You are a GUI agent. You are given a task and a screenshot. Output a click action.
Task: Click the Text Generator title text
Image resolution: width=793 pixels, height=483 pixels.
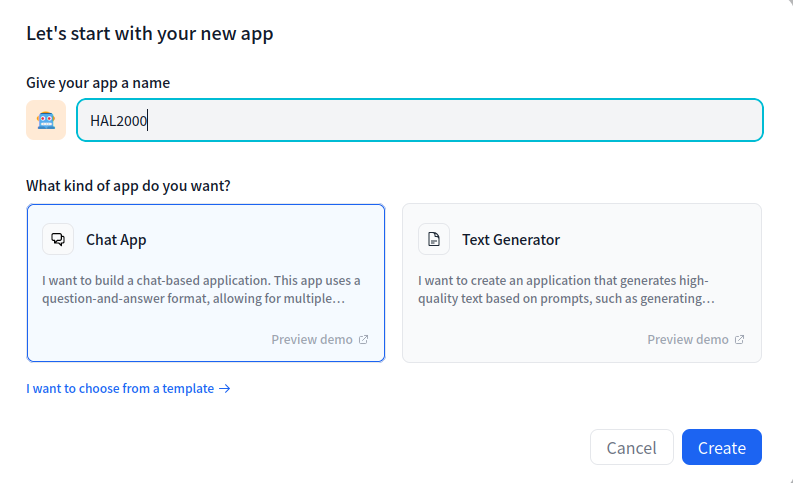(511, 240)
